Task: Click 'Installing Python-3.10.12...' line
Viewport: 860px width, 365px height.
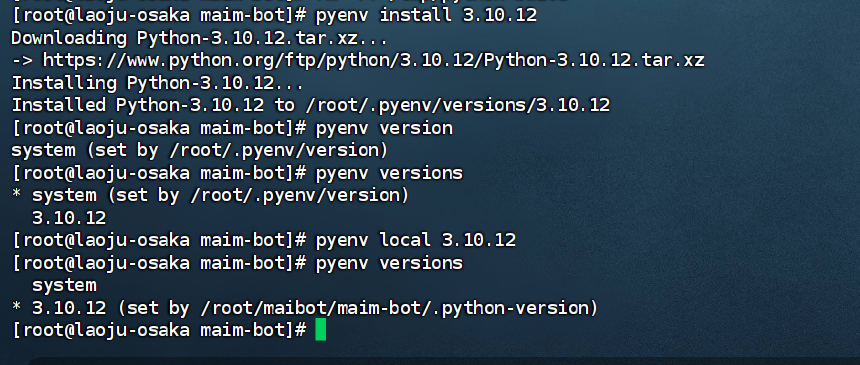Action: coord(157,83)
